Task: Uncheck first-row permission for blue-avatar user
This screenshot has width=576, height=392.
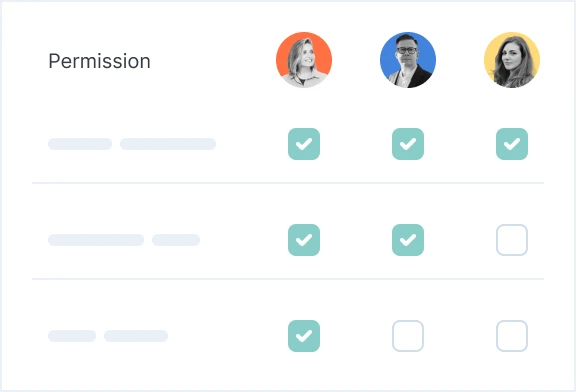Action: click(408, 144)
